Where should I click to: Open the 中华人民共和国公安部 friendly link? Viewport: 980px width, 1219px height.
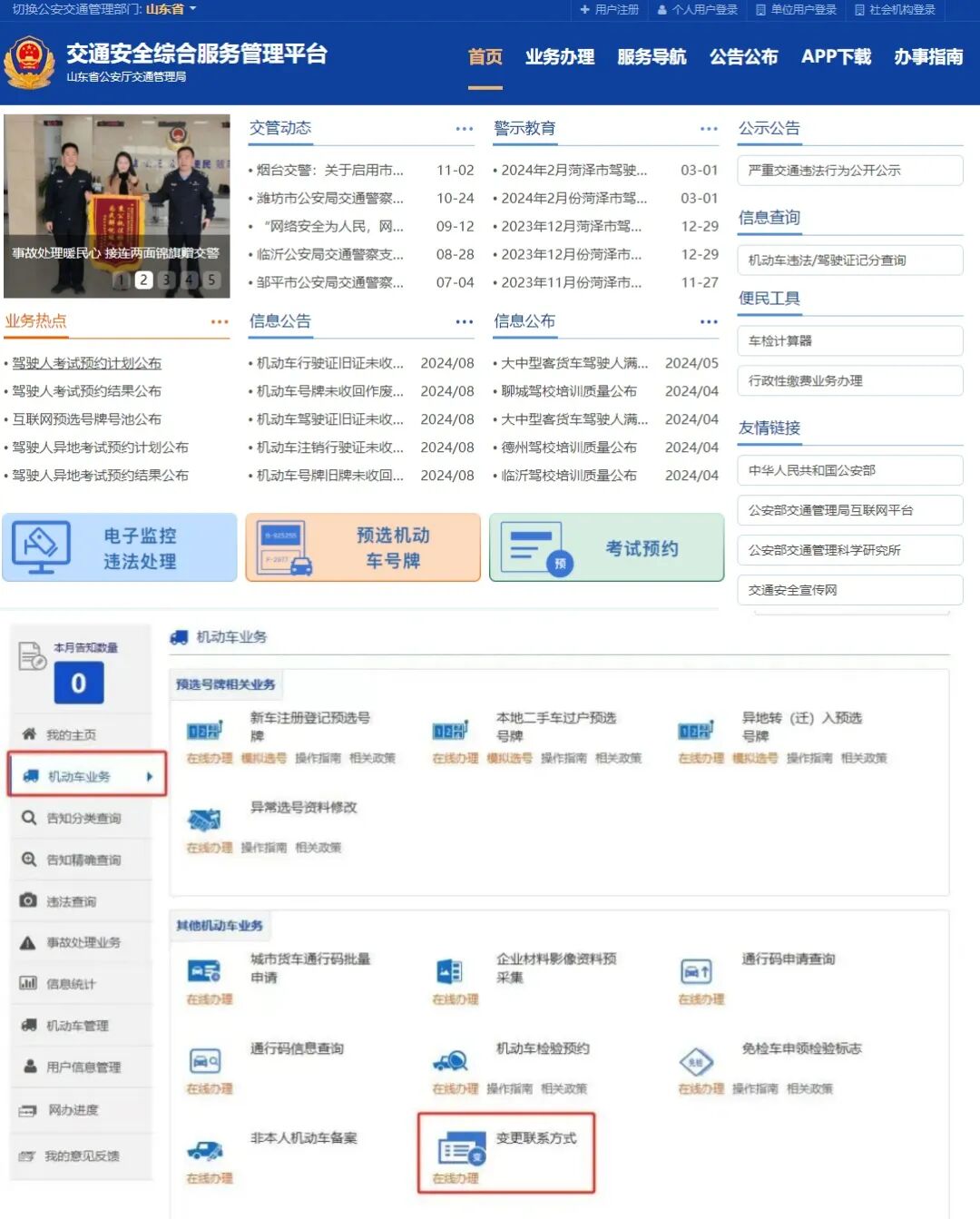click(850, 470)
